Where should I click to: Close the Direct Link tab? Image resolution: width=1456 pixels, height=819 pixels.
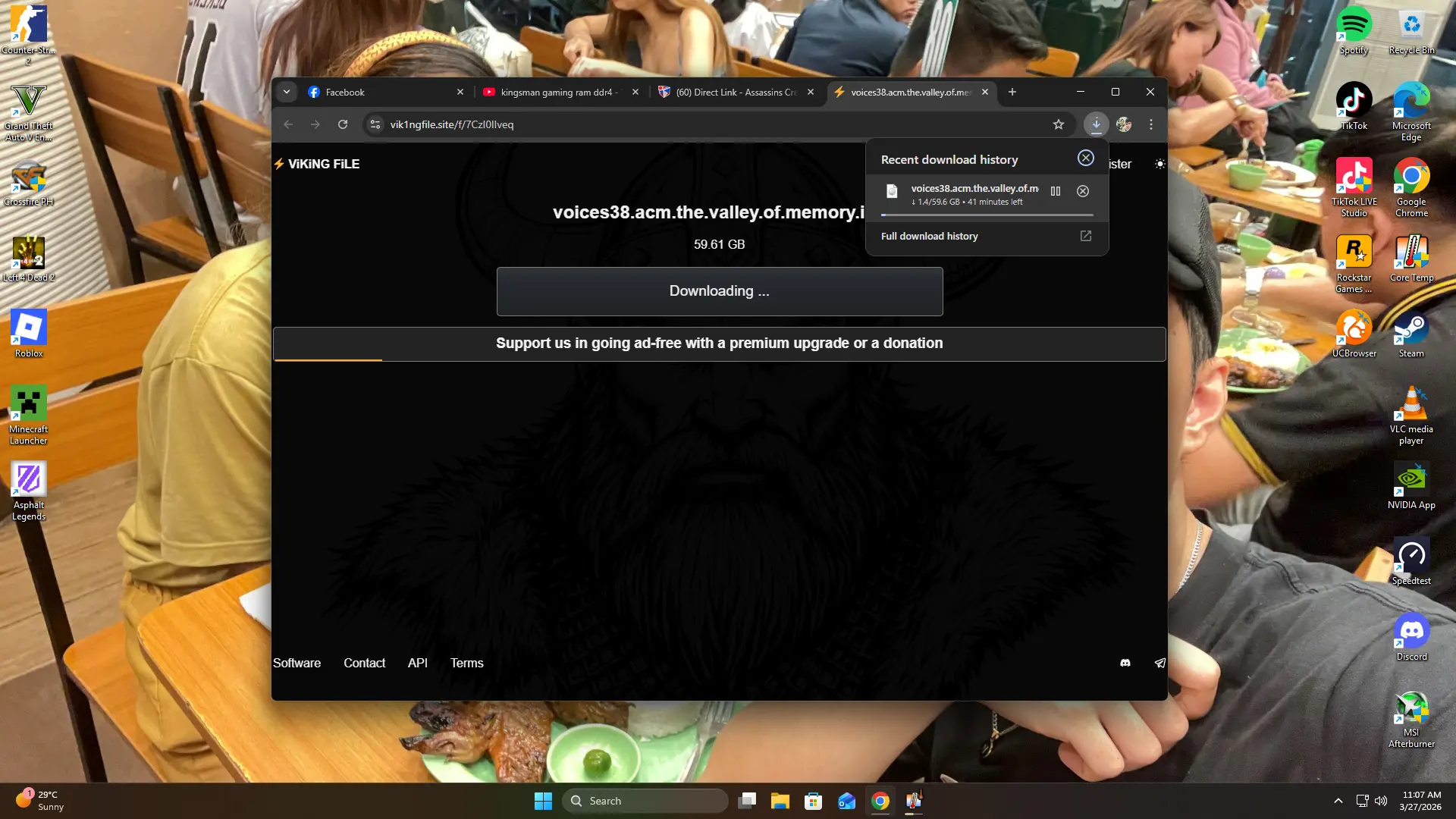pyautogui.click(x=811, y=92)
